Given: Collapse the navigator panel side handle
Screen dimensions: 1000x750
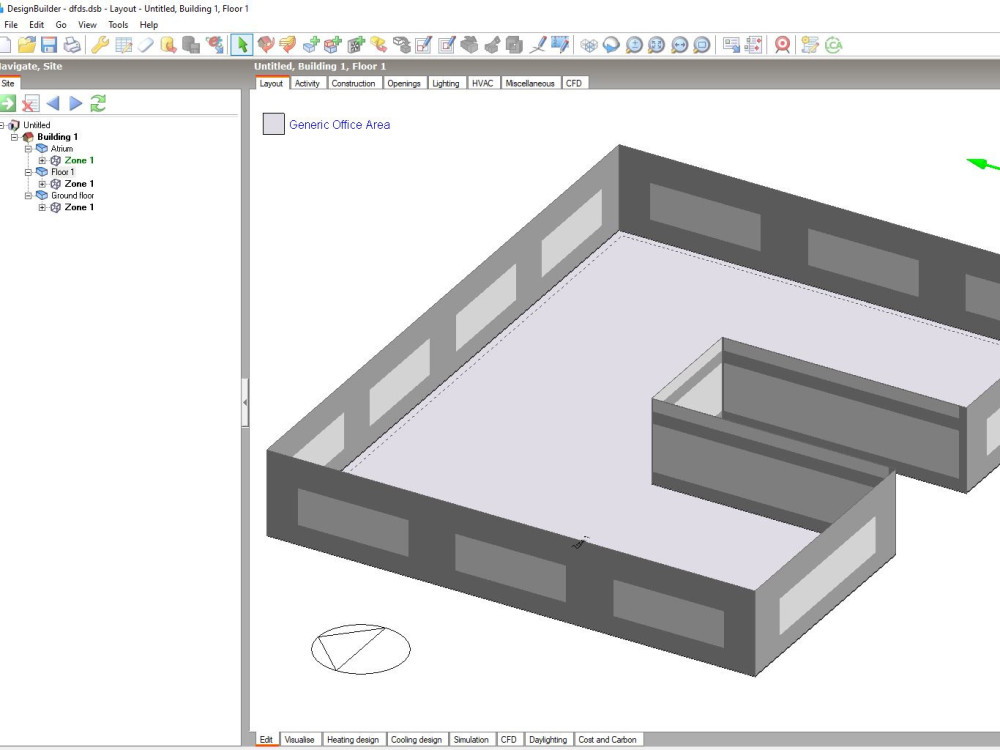Looking at the screenshot, I should [245, 402].
